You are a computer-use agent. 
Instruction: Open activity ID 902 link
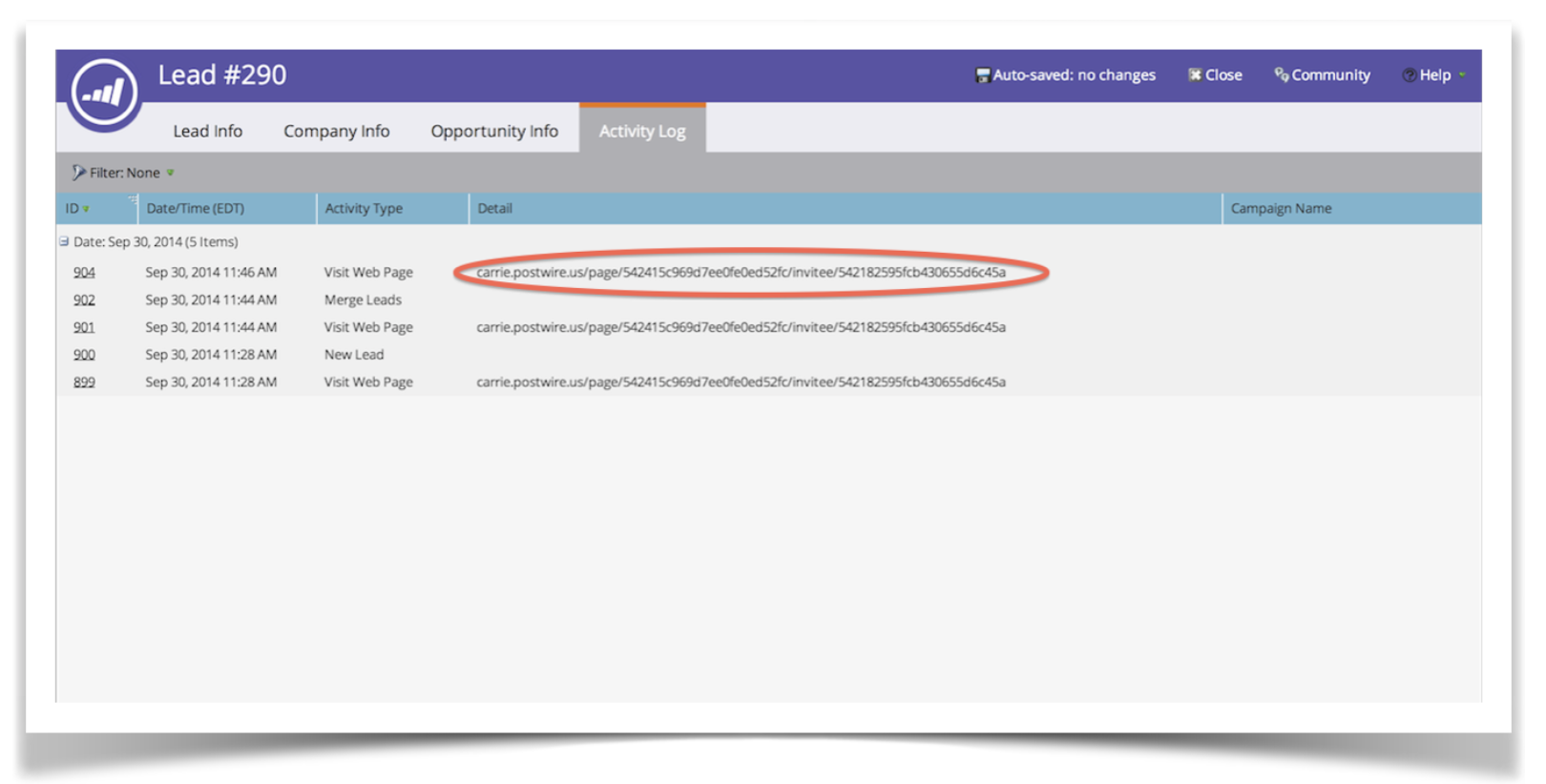point(84,299)
